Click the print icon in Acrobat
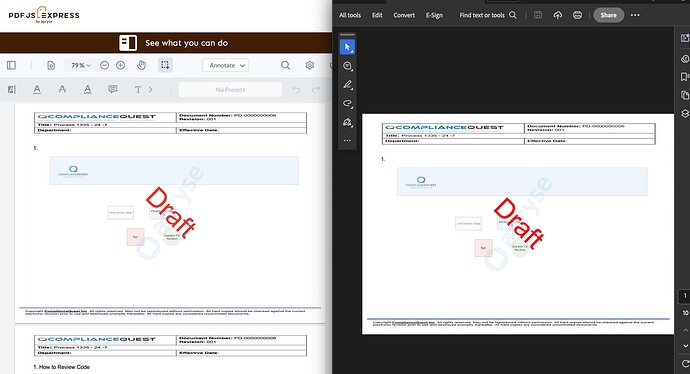The width and height of the screenshot is (690, 374). pyautogui.click(x=577, y=15)
